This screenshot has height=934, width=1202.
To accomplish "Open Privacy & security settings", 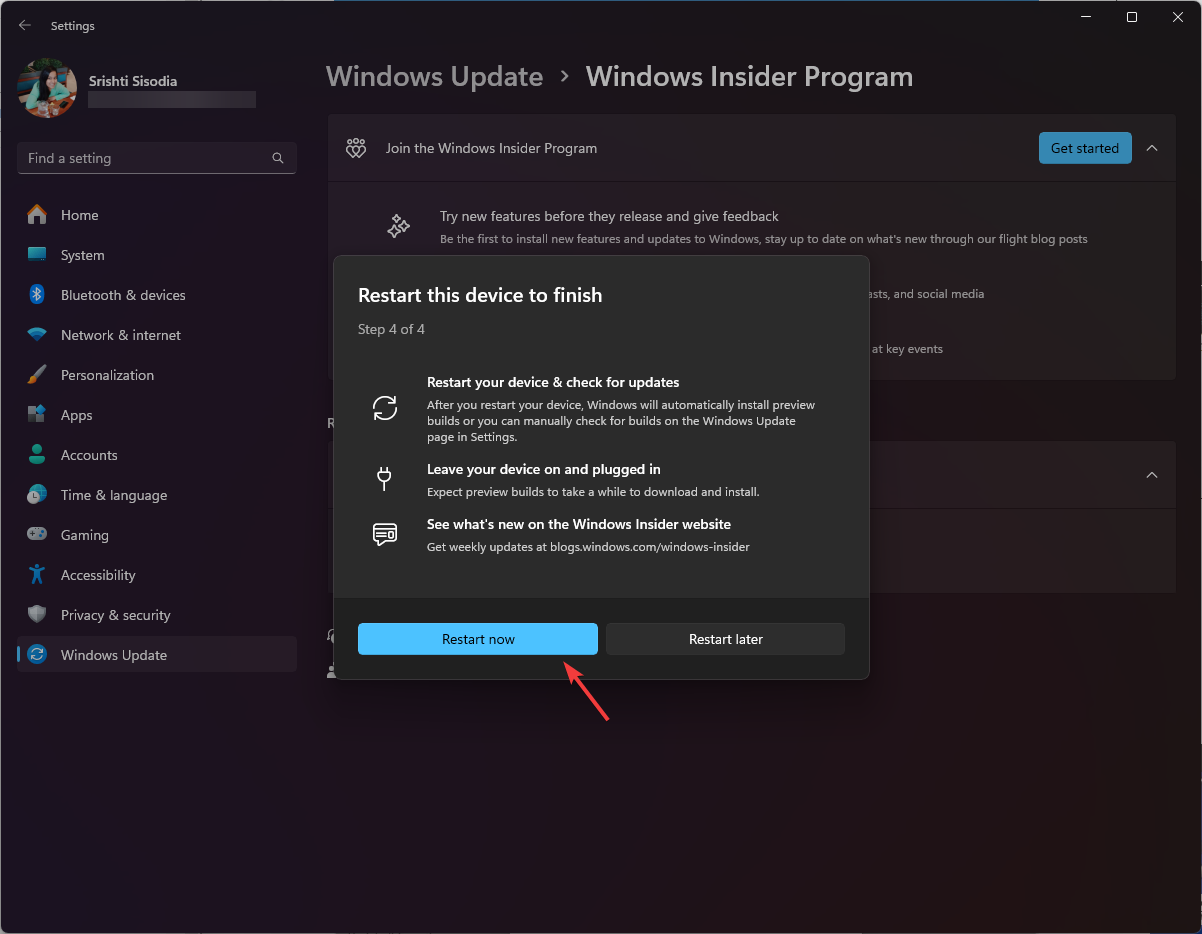I will (115, 614).
